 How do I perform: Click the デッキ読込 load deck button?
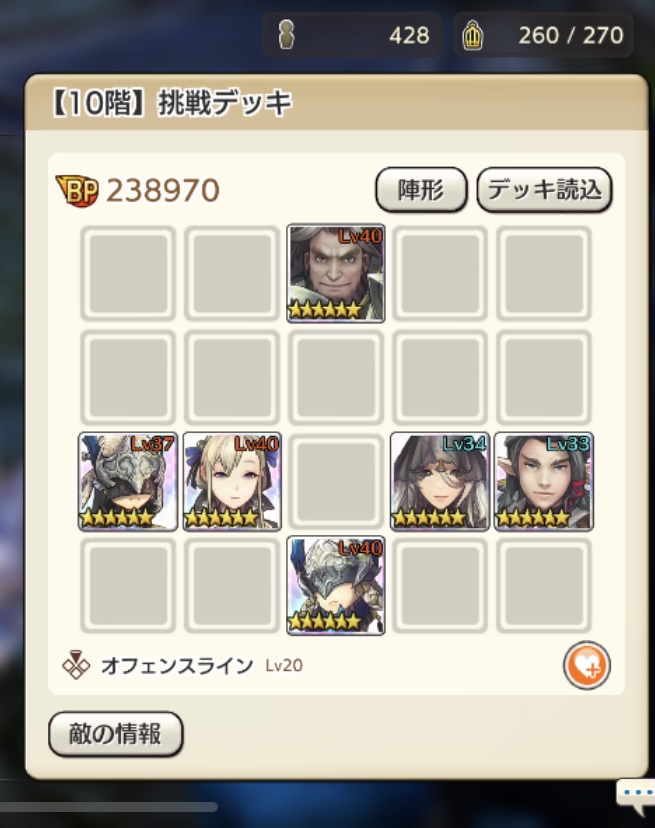coord(544,190)
